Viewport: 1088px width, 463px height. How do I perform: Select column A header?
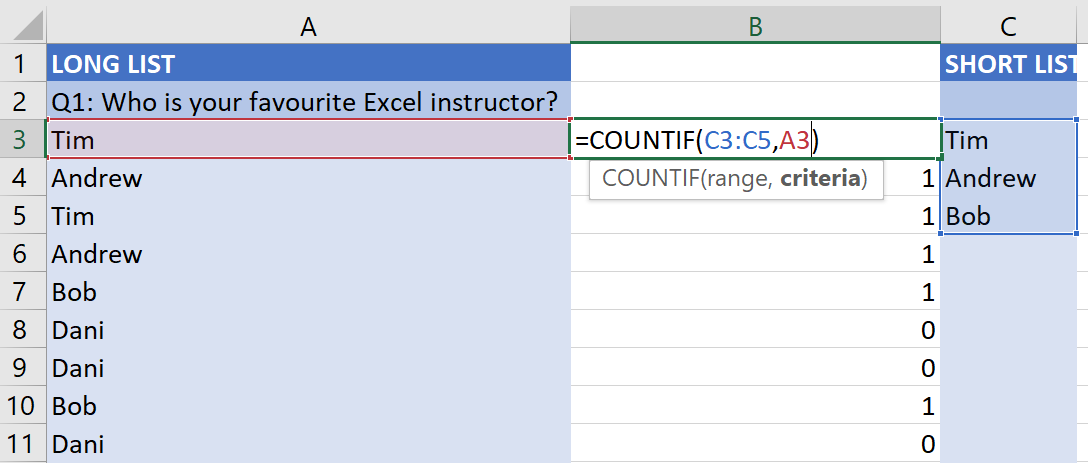click(x=308, y=26)
